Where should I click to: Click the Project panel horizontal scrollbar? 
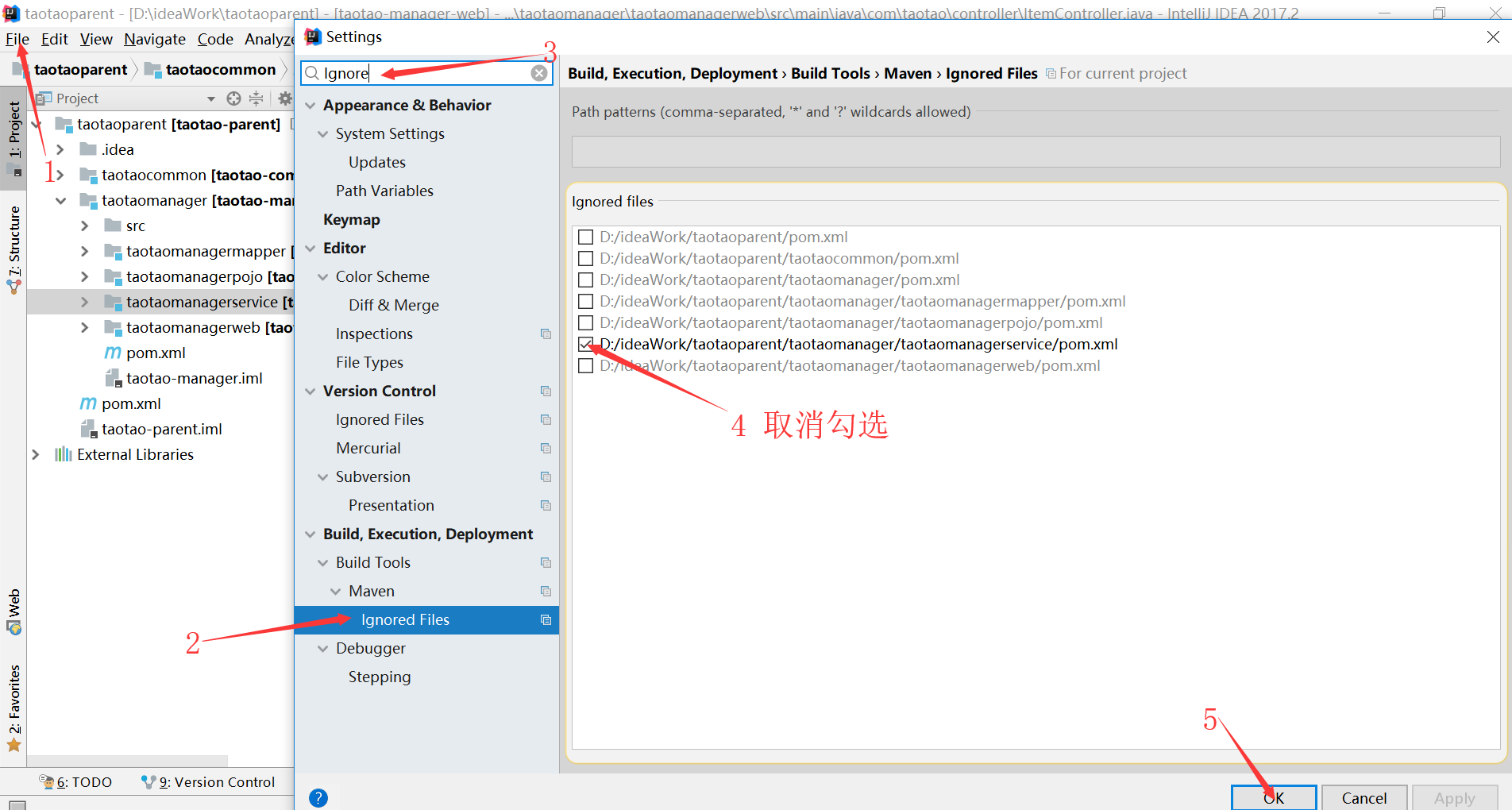(x=127, y=761)
